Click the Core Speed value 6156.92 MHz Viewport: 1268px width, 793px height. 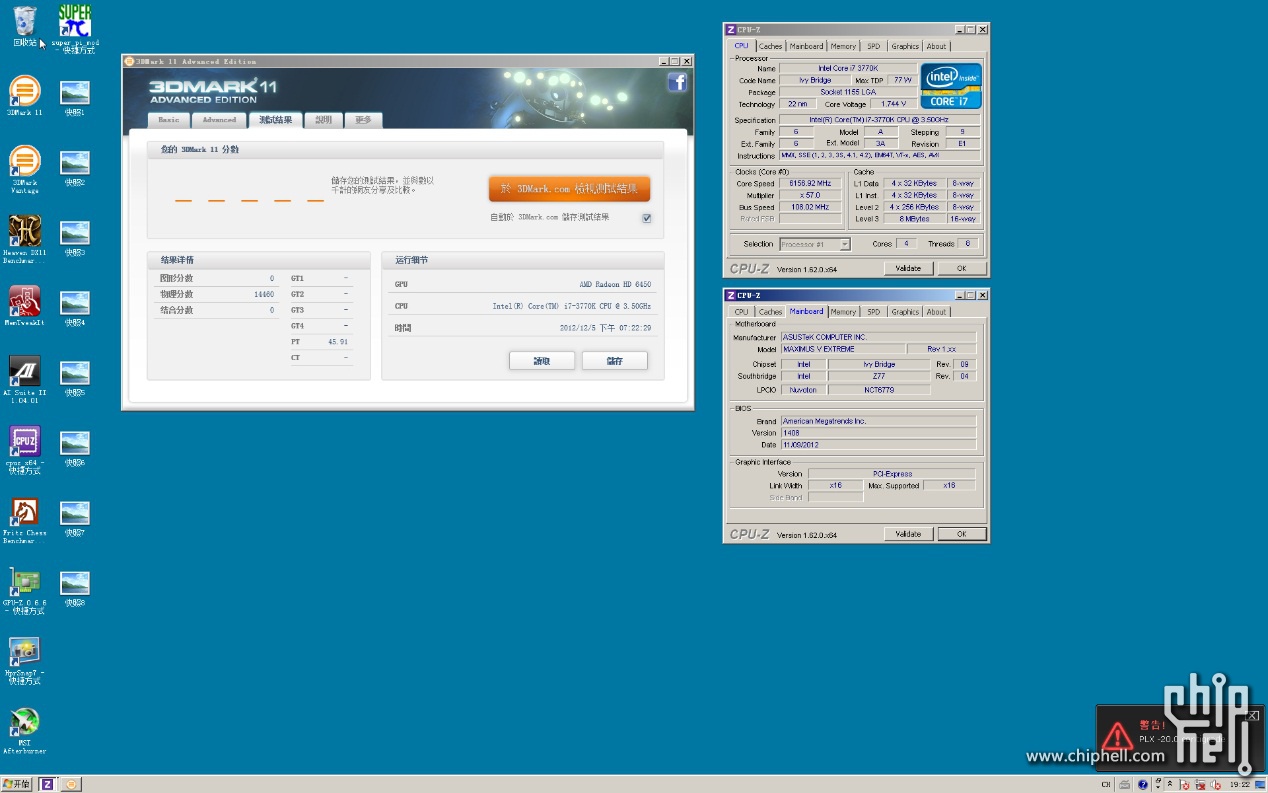pyautogui.click(x=810, y=184)
